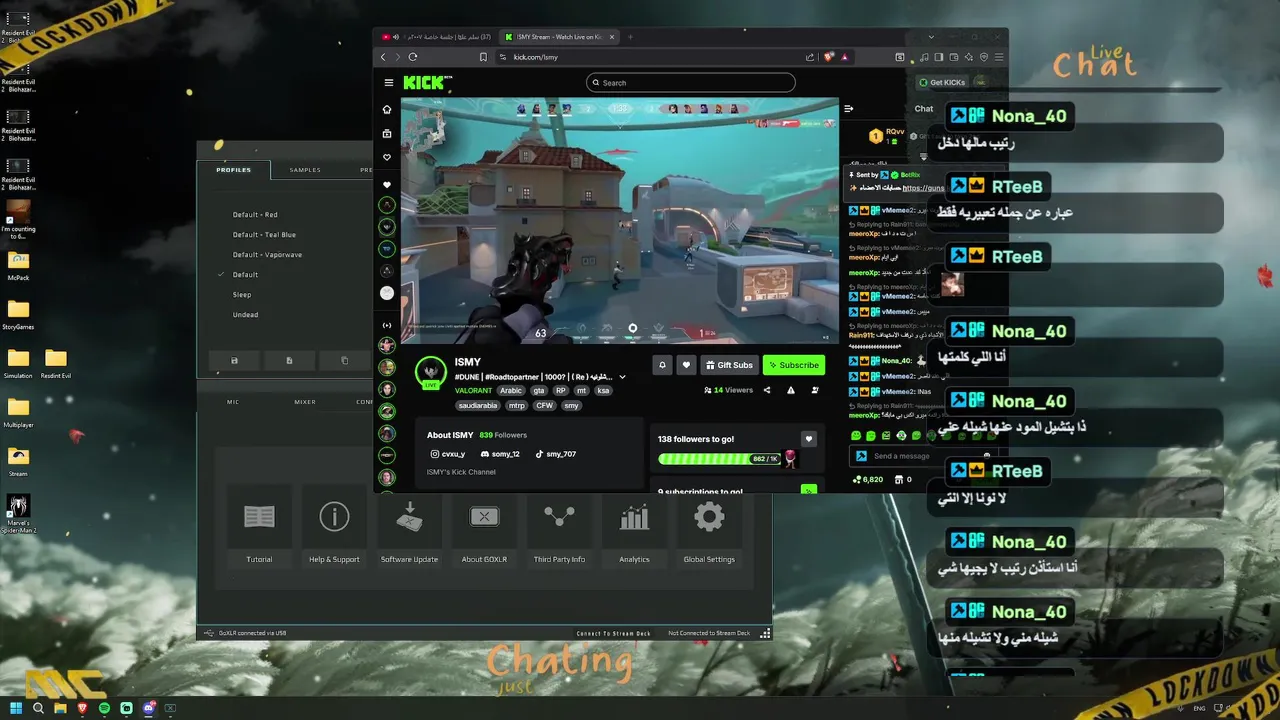
Task: Switch to the PROFILES tab in GoXLR
Action: pos(234,170)
